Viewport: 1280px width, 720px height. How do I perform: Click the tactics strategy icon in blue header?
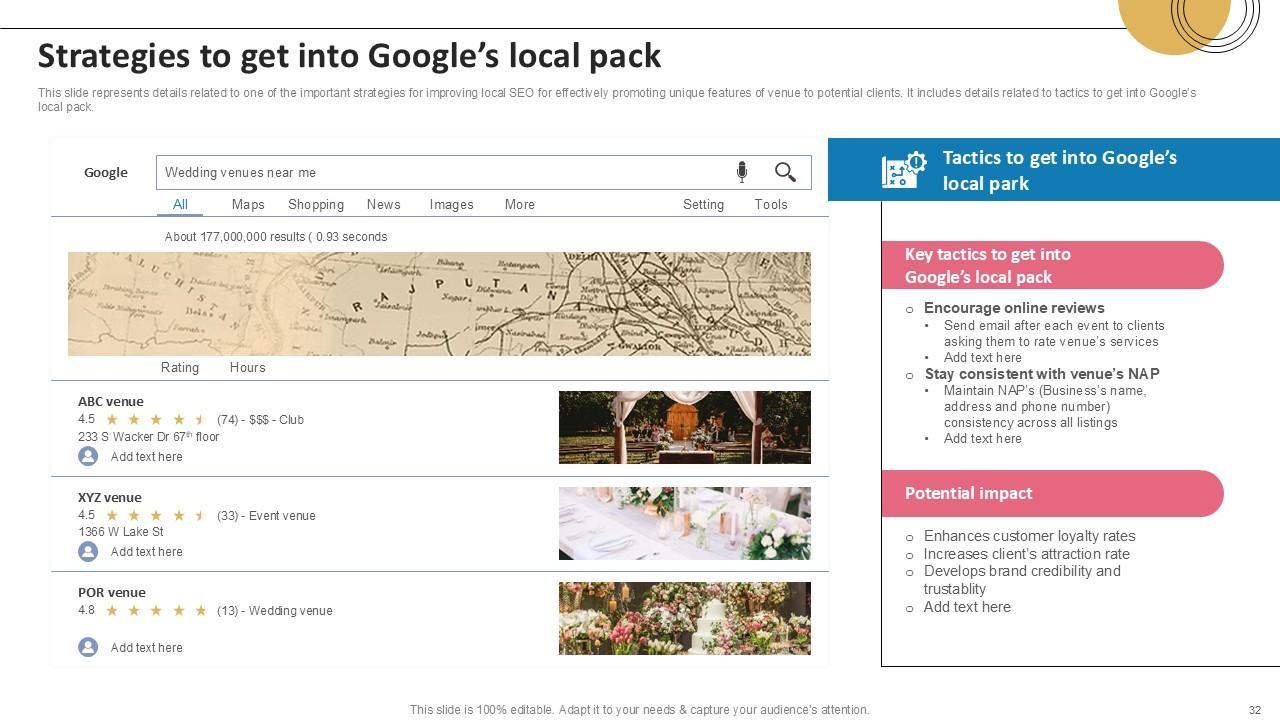coord(903,170)
